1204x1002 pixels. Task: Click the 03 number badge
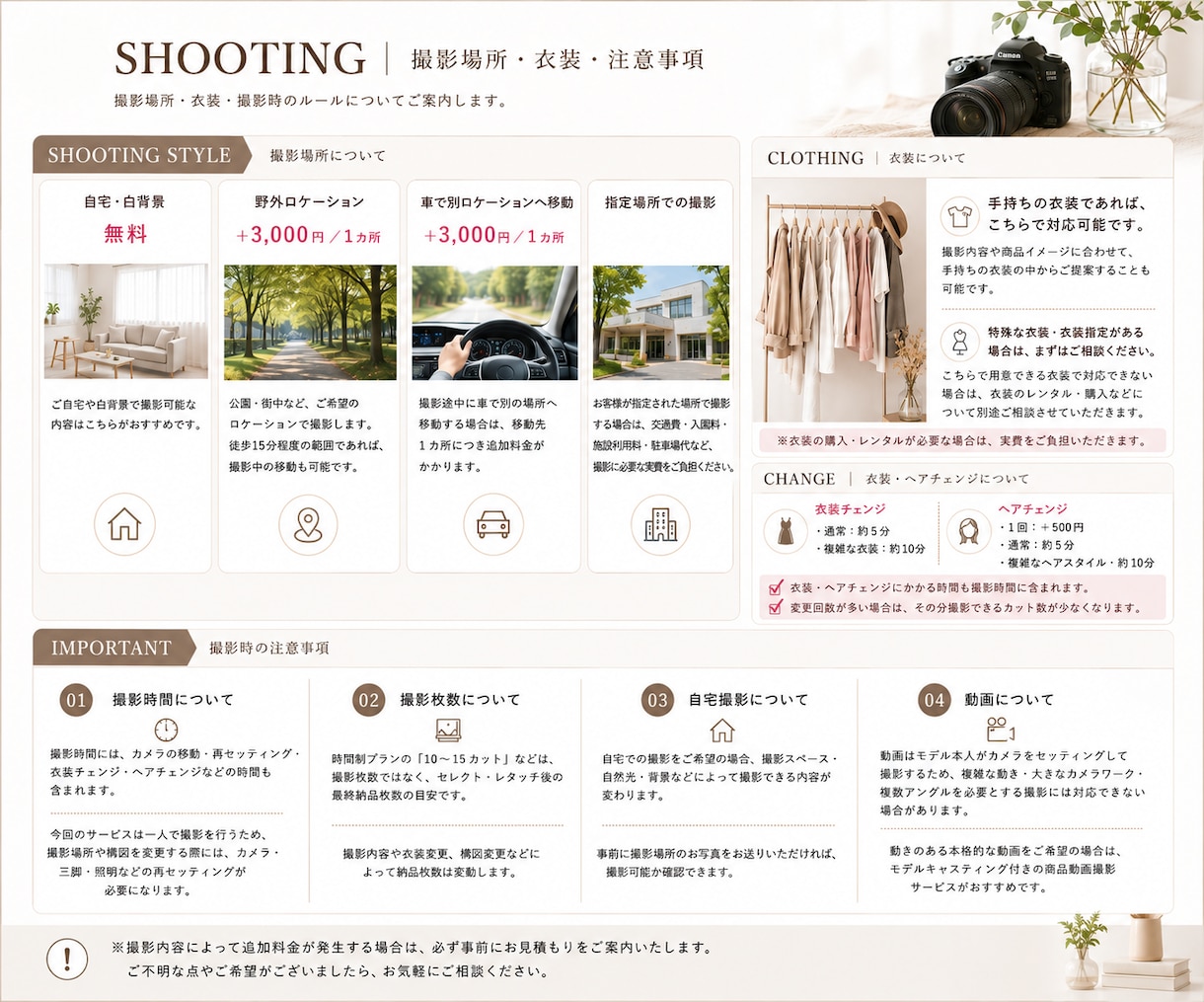click(x=657, y=701)
